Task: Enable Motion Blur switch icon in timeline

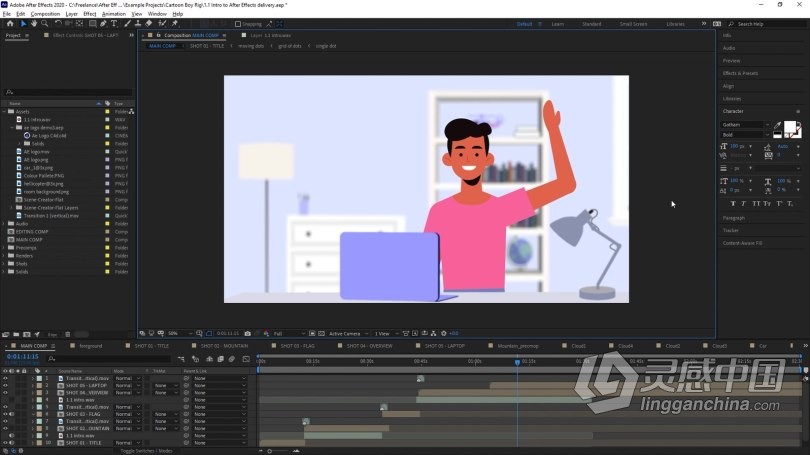Action: pyautogui.click(x=232, y=359)
